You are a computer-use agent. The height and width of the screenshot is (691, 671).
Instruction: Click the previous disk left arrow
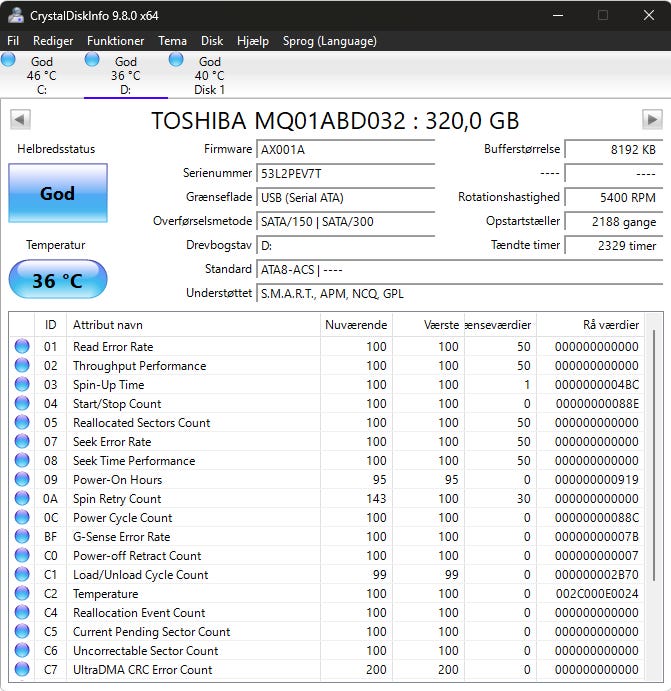pyautogui.click(x=19, y=120)
